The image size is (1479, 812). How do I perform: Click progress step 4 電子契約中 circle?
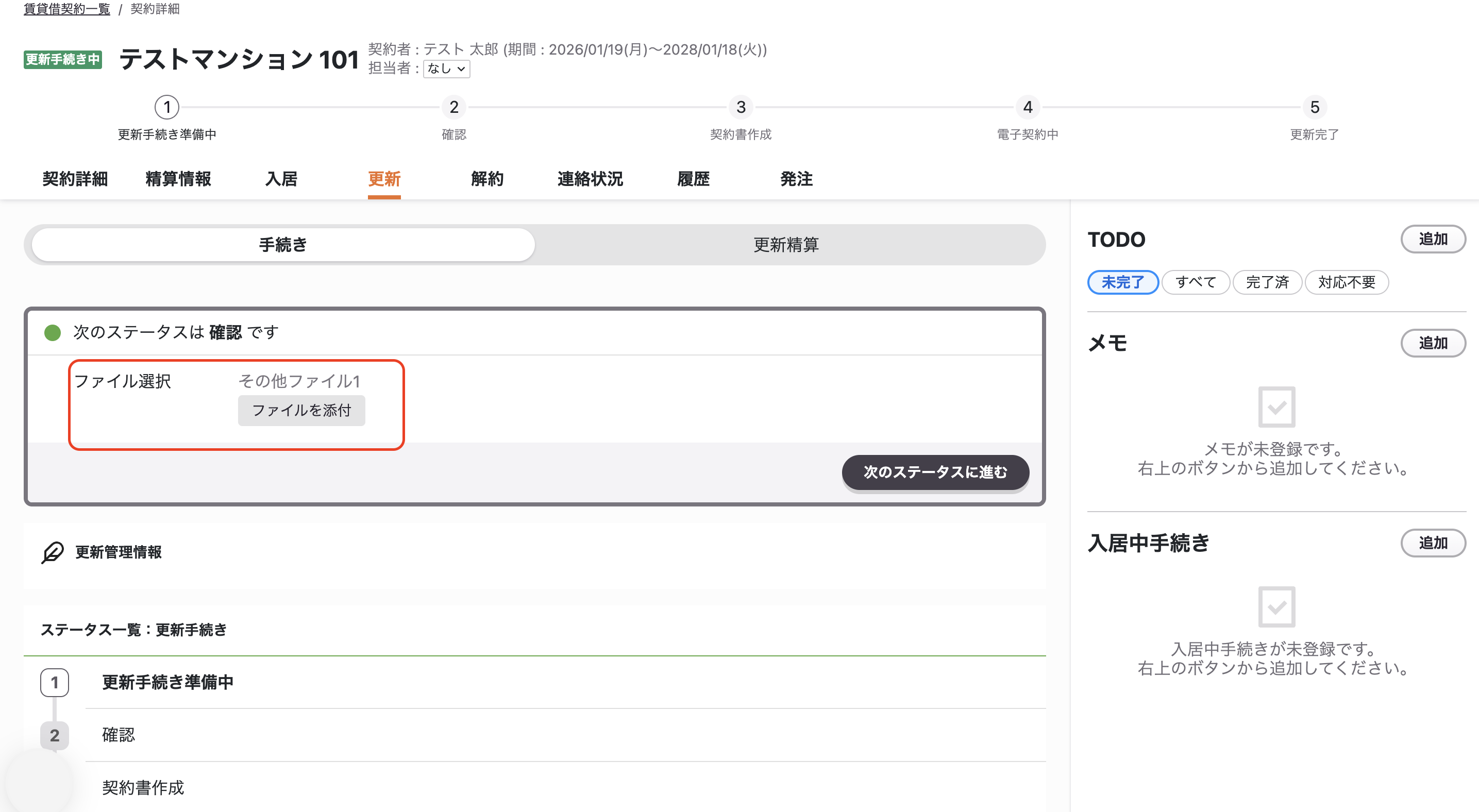point(1028,107)
